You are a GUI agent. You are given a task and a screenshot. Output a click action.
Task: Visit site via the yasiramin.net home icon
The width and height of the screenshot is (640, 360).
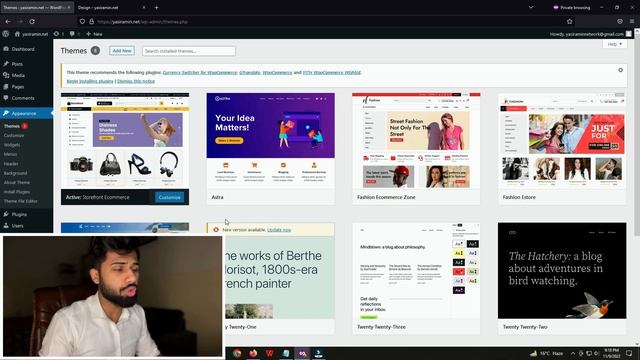(x=31, y=34)
